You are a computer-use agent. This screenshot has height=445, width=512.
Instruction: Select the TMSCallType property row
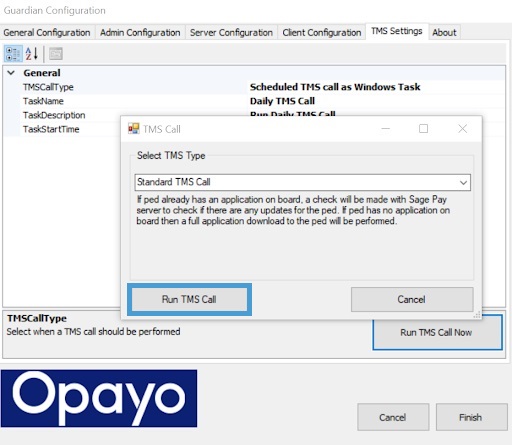click(x=254, y=87)
